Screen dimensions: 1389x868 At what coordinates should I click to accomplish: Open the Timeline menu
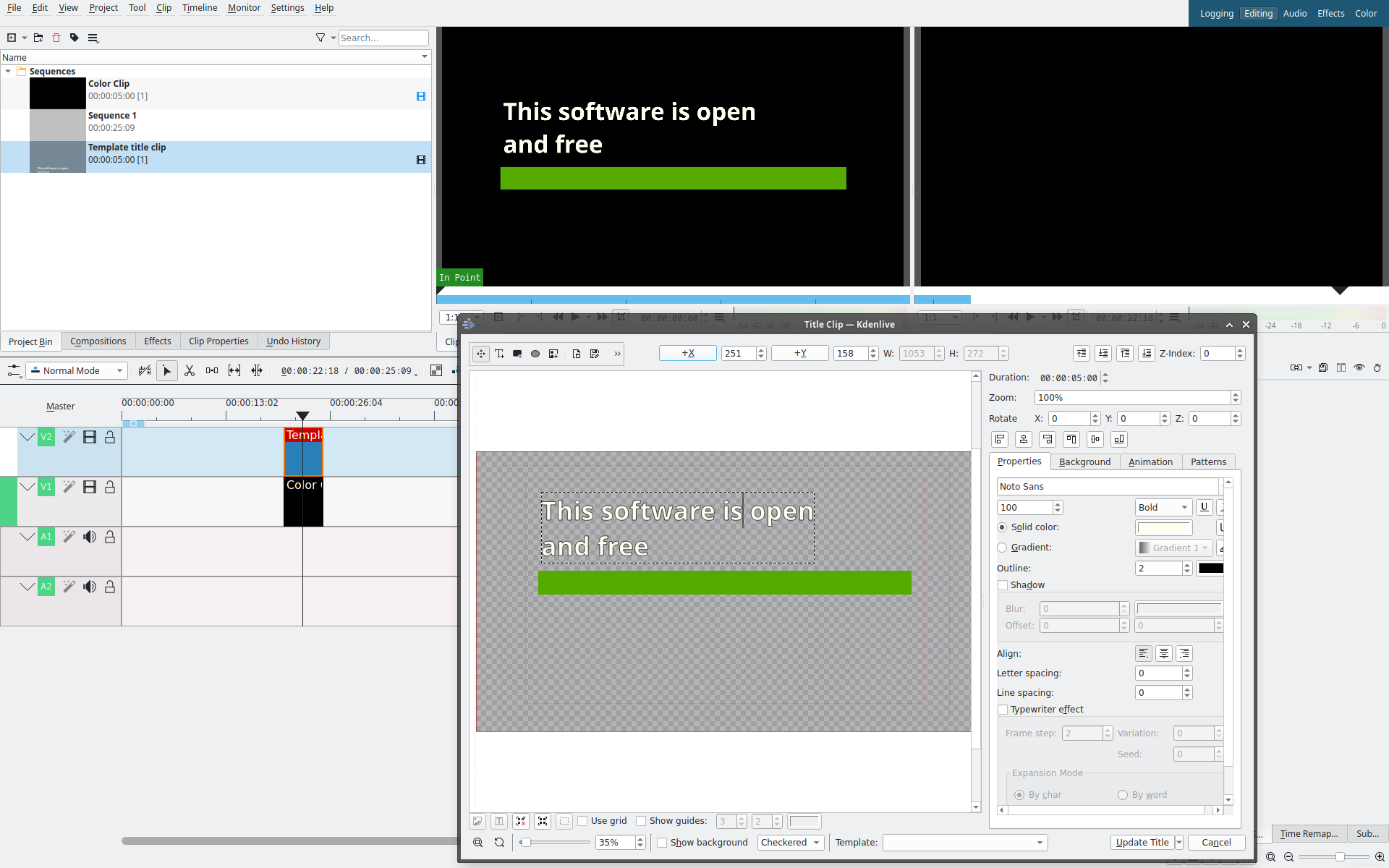[200, 8]
